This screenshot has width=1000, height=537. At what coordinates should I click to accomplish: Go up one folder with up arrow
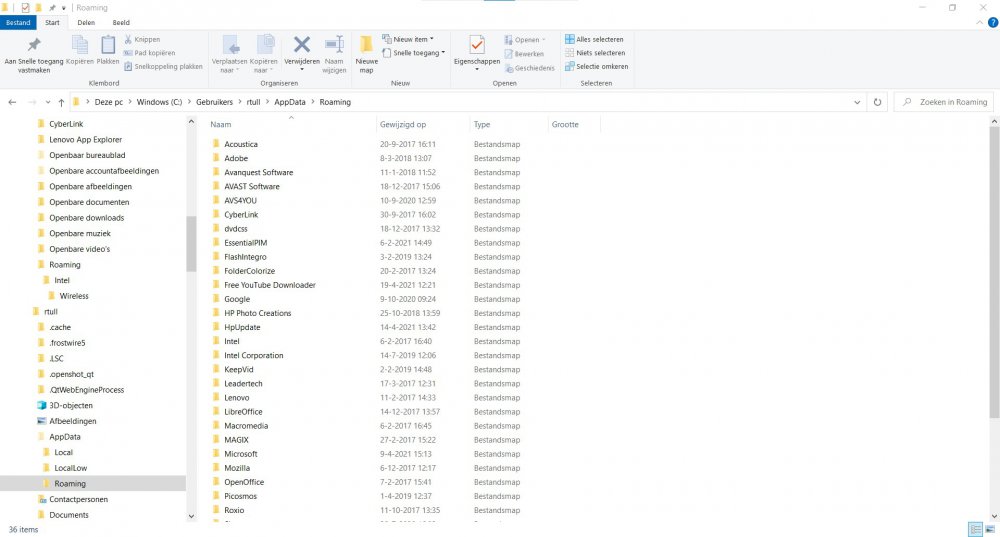click(61, 102)
